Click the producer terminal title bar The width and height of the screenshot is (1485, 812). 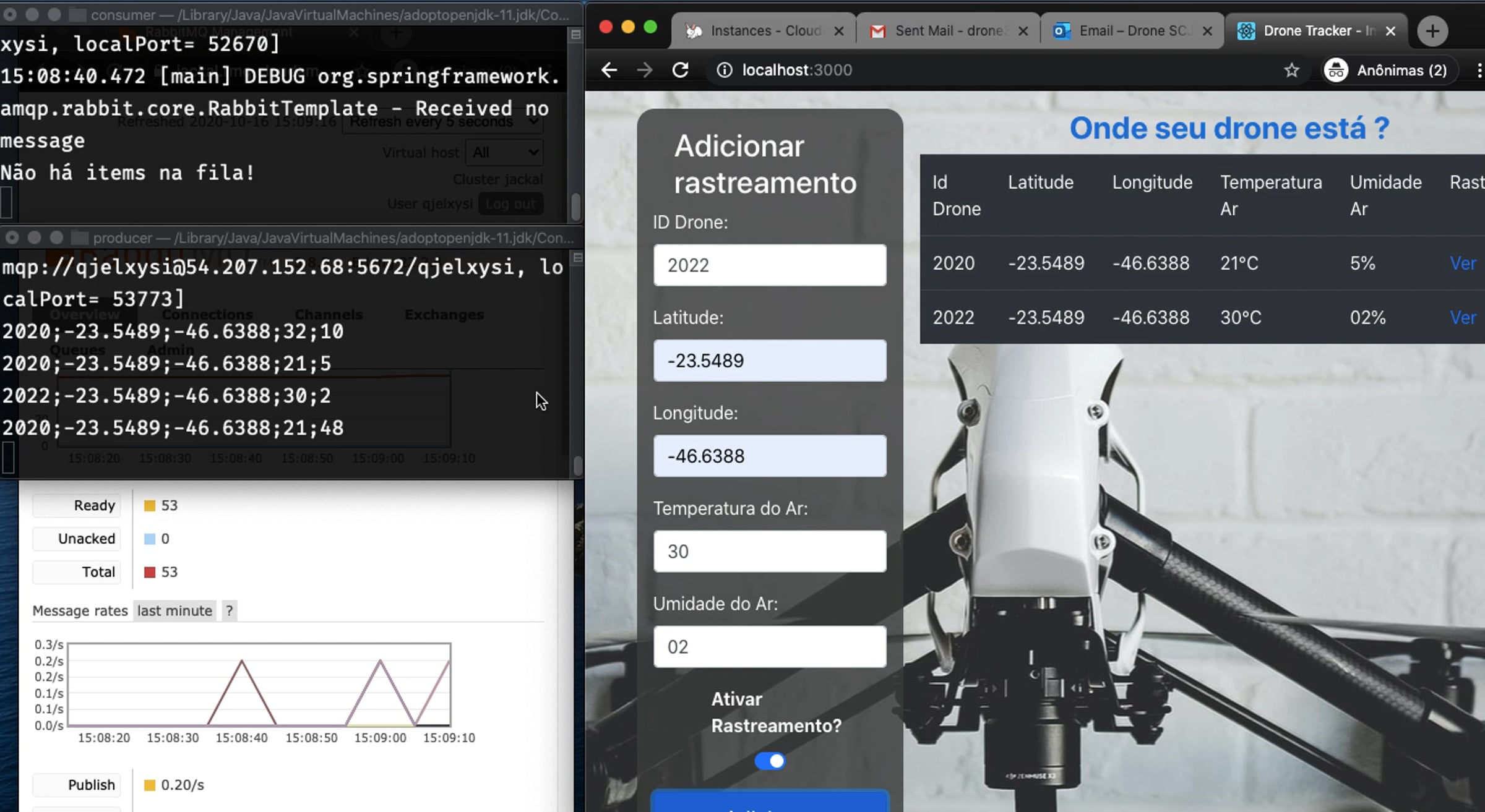tap(291, 237)
